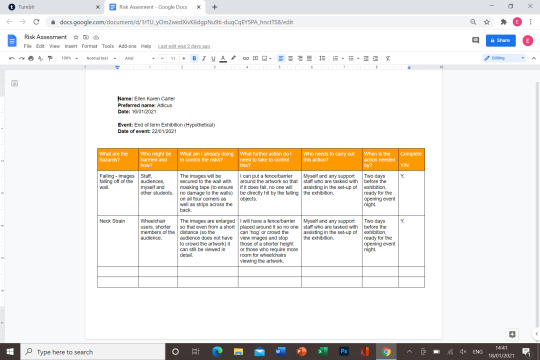Select the paint format tool

(50, 58)
